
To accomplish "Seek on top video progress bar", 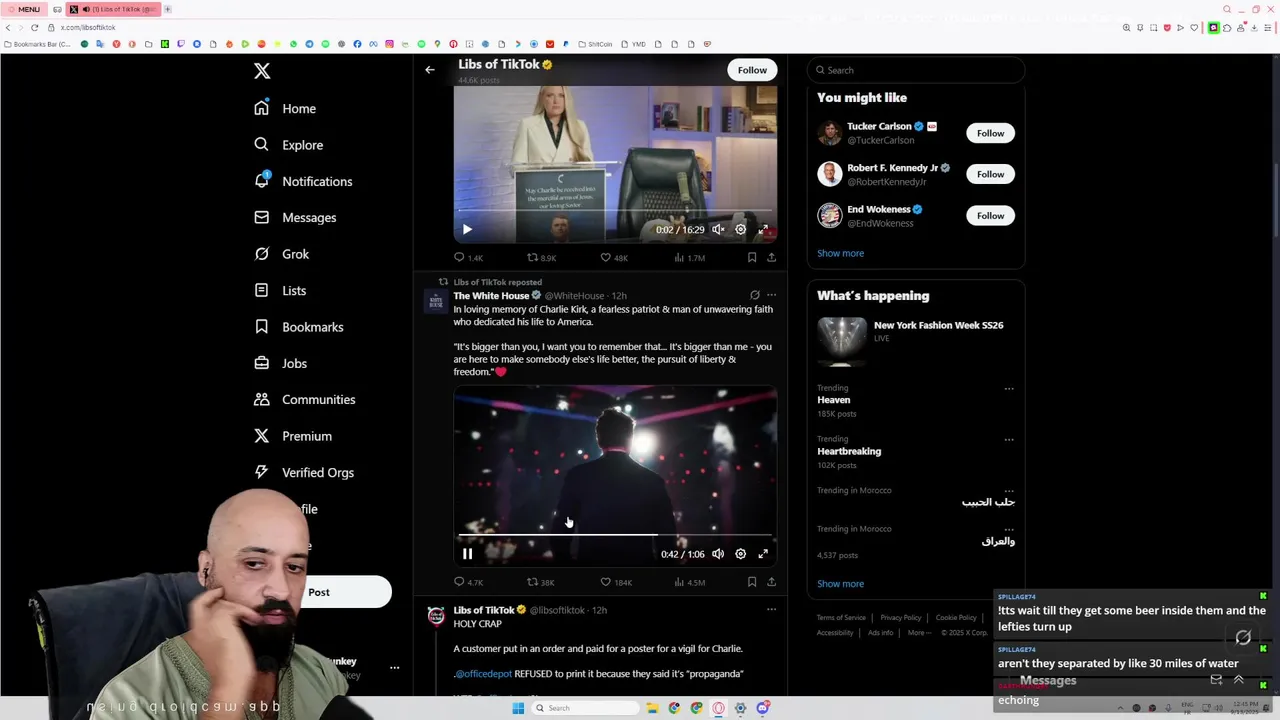I will tap(615, 211).
